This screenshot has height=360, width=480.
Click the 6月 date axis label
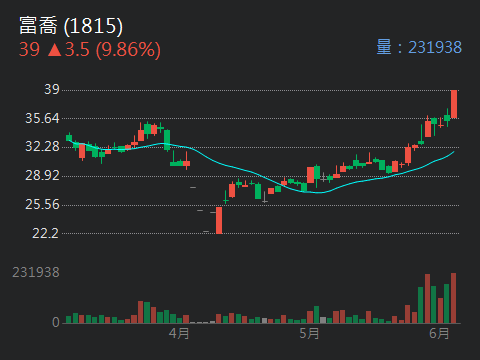coord(439,333)
